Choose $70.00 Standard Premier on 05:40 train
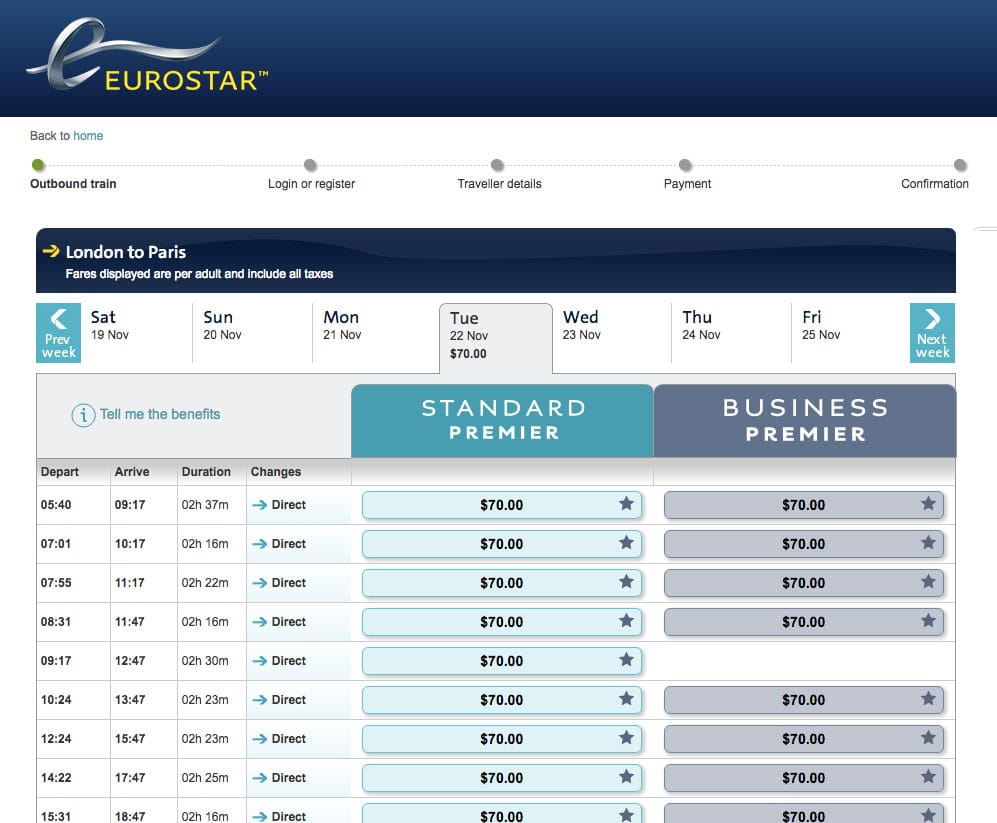Screen dimensions: 997x823 (x=502, y=505)
